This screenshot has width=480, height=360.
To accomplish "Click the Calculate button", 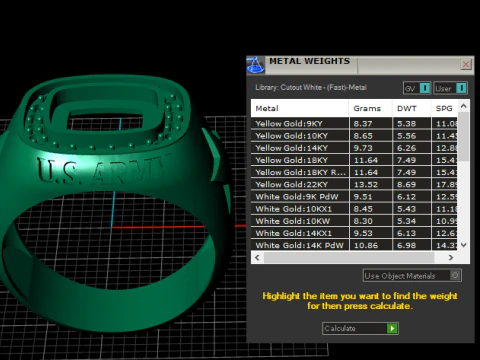I will (x=360, y=328).
